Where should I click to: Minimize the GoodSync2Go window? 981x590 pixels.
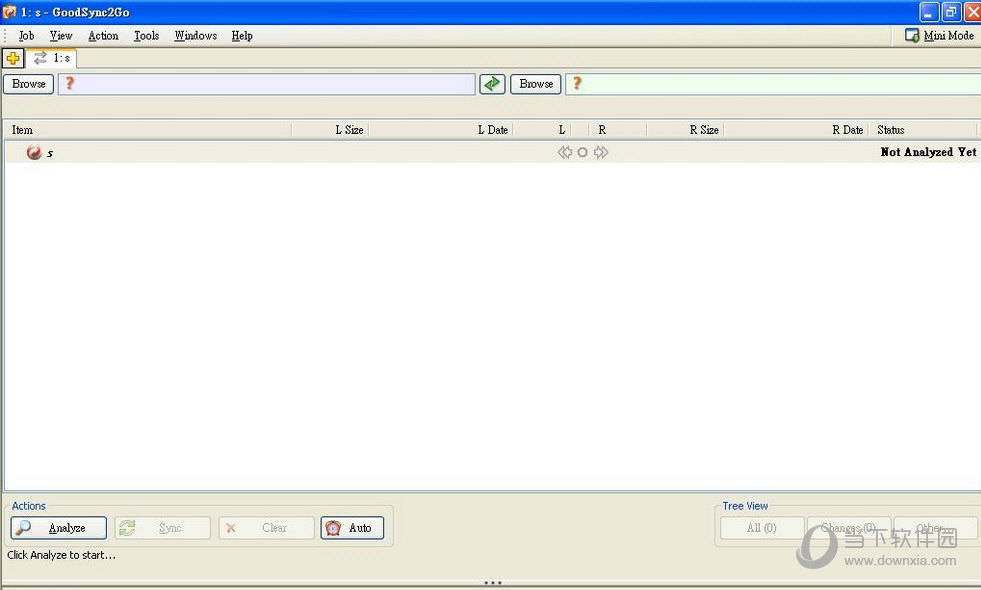pos(929,12)
